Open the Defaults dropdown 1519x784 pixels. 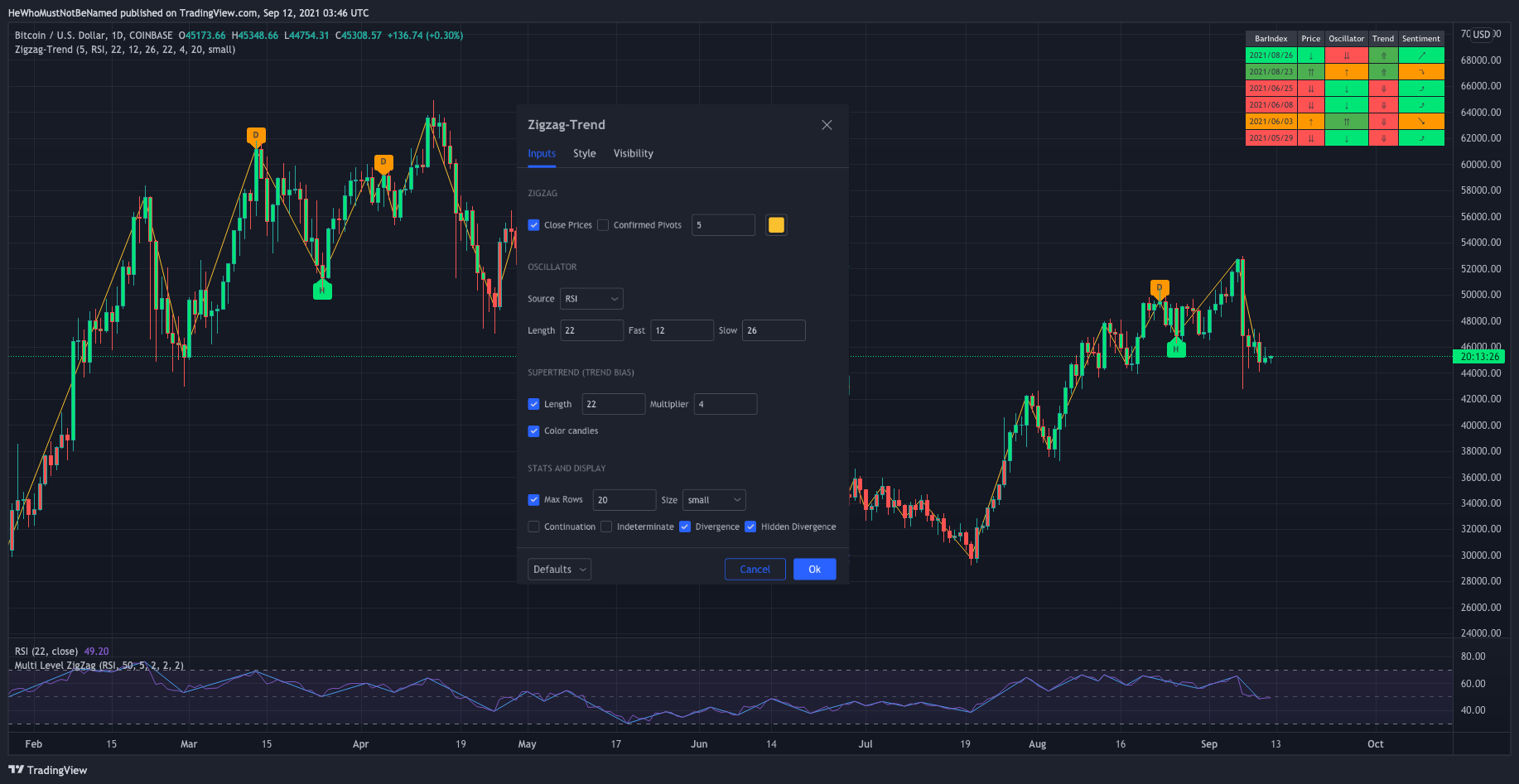(559, 570)
